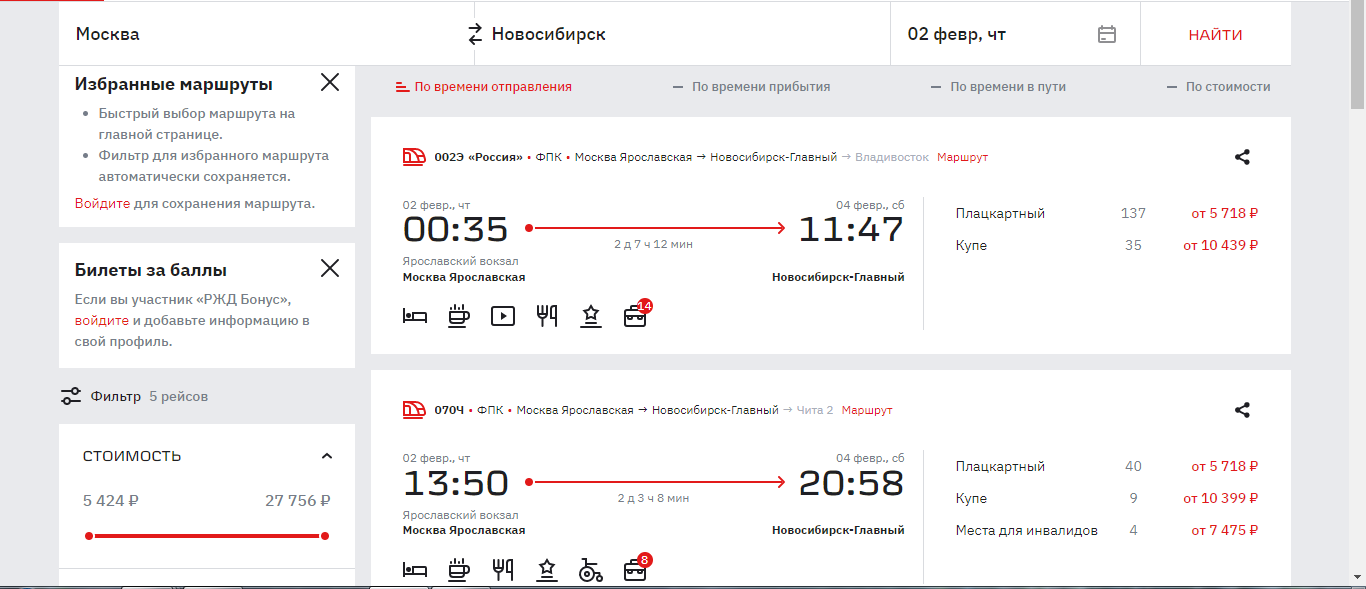Click minimum price slider handle
This screenshot has height=589, width=1366.
(x=89, y=536)
